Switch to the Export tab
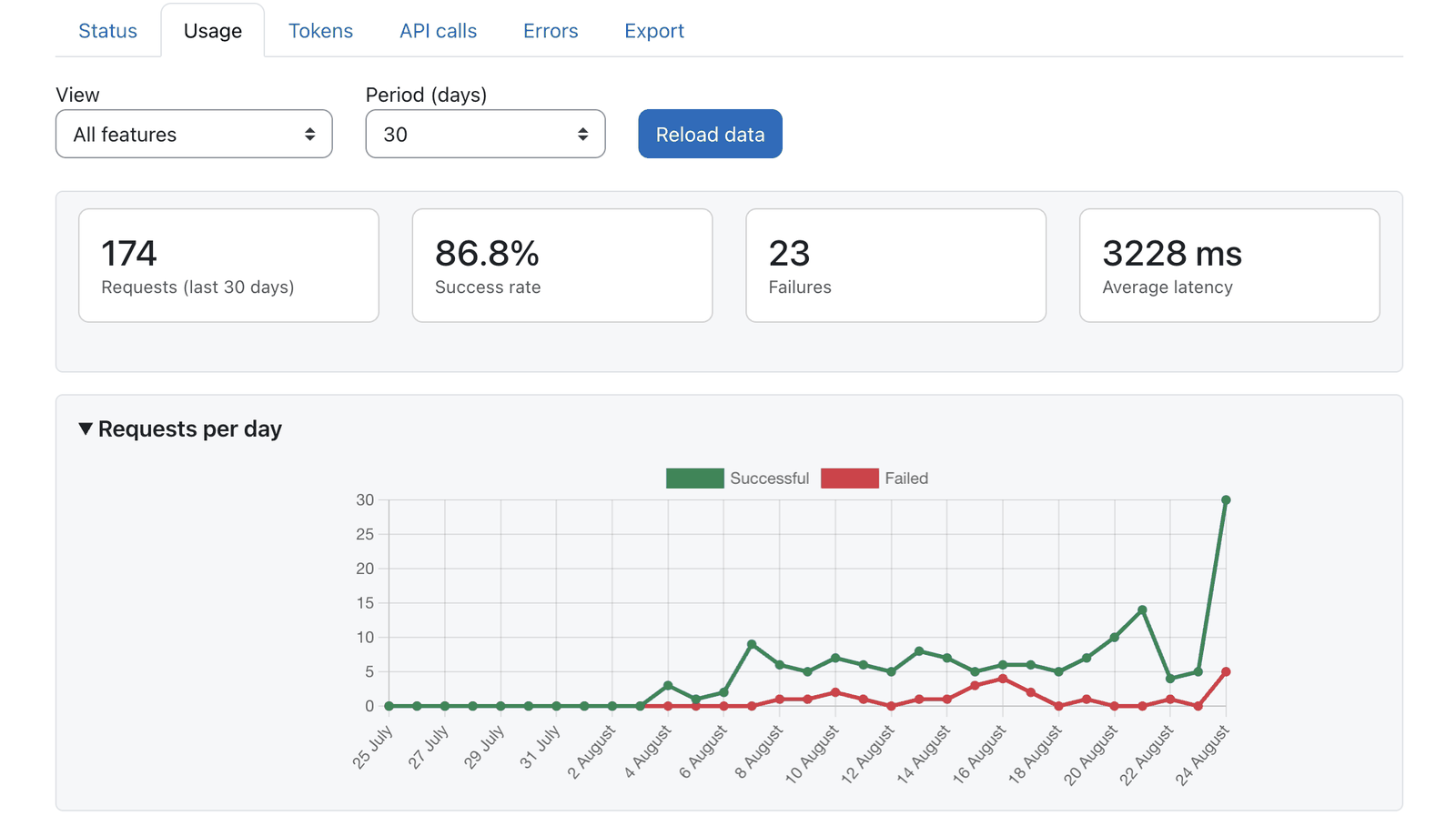The width and height of the screenshot is (1456, 826). [654, 31]
